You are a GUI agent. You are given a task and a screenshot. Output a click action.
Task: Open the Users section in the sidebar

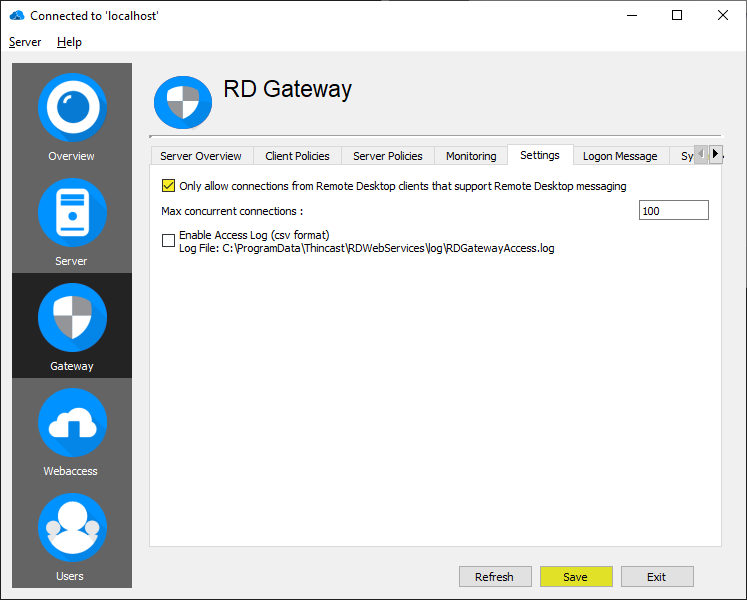[x=72, y=536]
